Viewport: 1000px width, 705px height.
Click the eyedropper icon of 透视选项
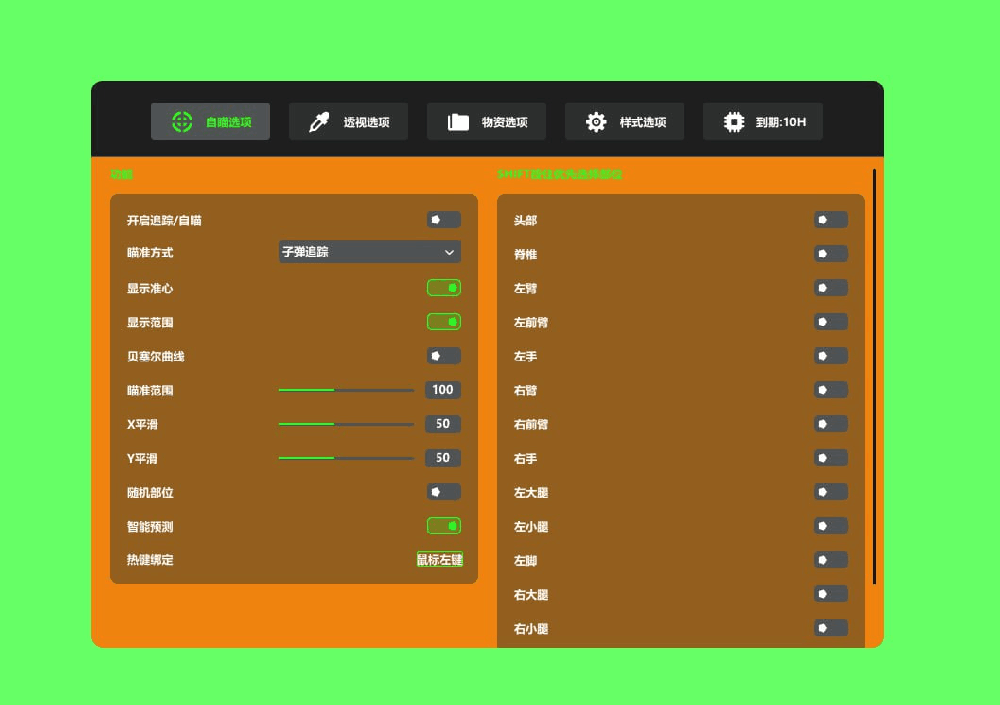[319, 122]
